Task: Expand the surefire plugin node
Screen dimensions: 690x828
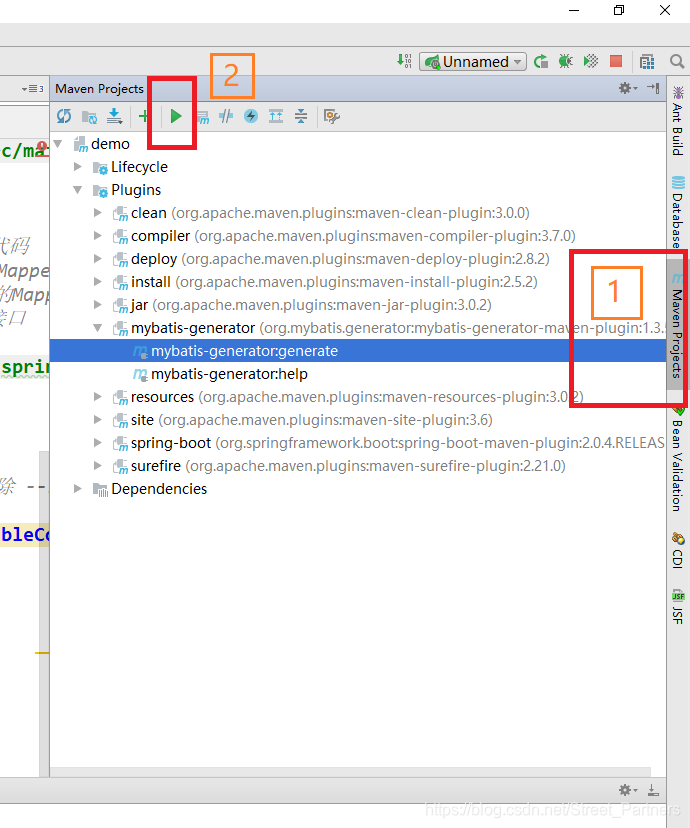Action: pos(98,466)
